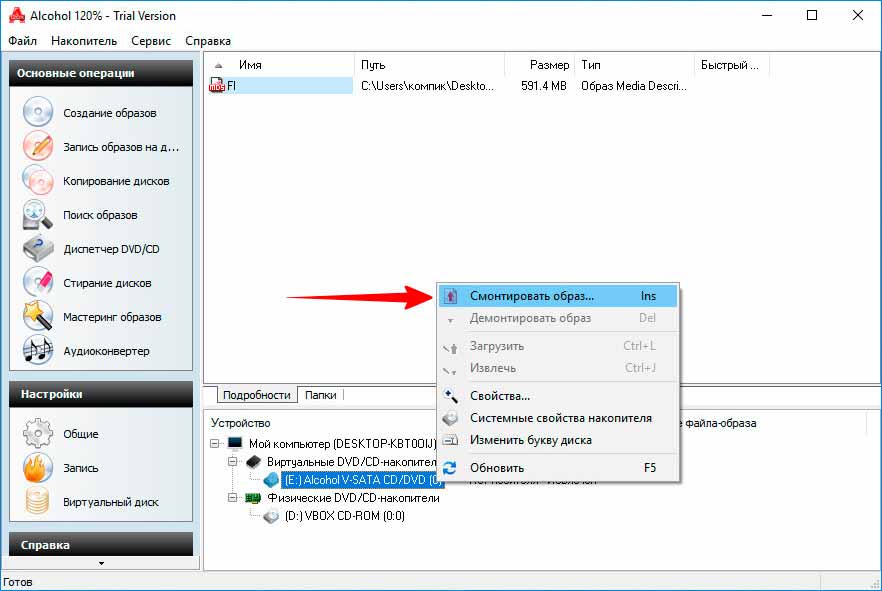Click the virtual DVD/CD drives group icon
Screen dimensions: 882x591
[254, 462]
